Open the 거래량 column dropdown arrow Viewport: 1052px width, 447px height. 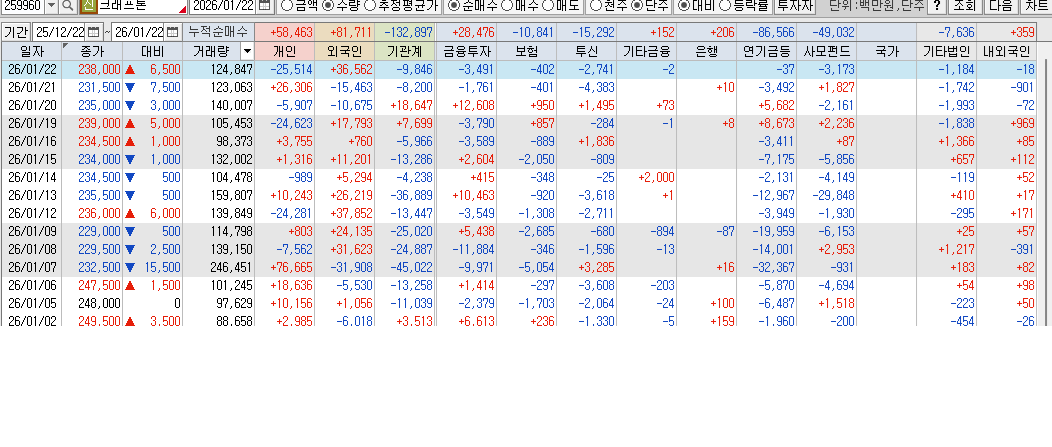247,50
